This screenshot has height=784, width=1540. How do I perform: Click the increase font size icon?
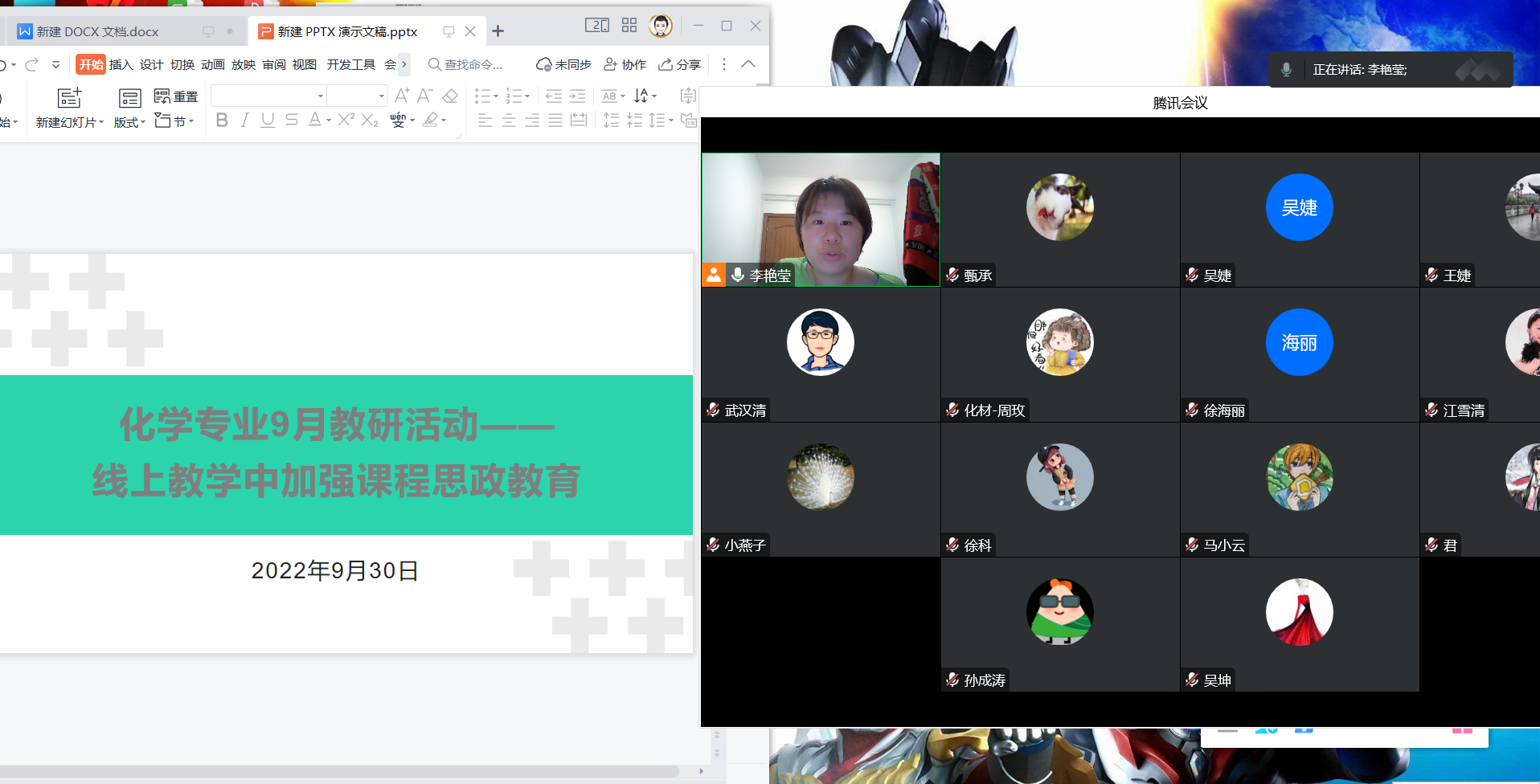click(x=402, y=96)
